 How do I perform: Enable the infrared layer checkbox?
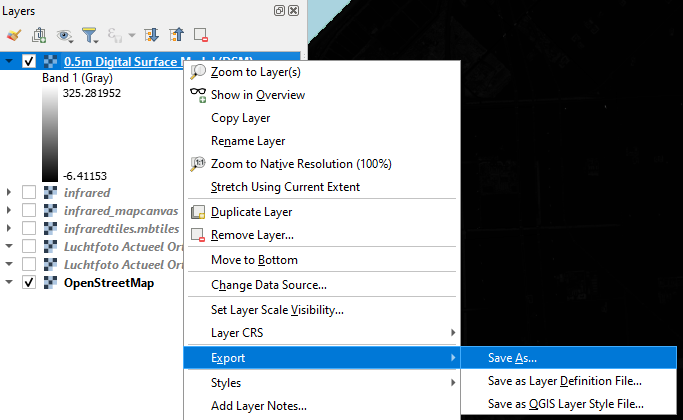click(29, 192)
